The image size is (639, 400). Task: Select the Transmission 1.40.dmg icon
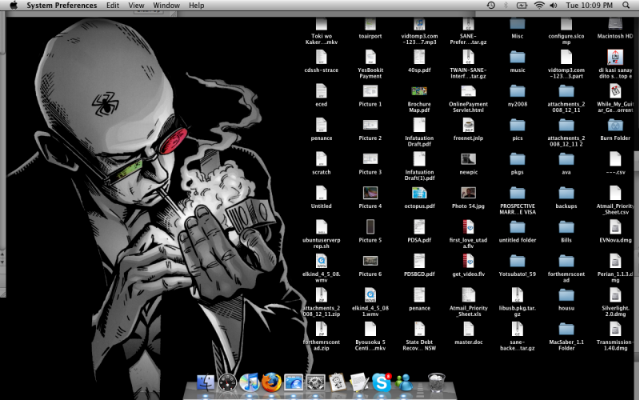615,329
